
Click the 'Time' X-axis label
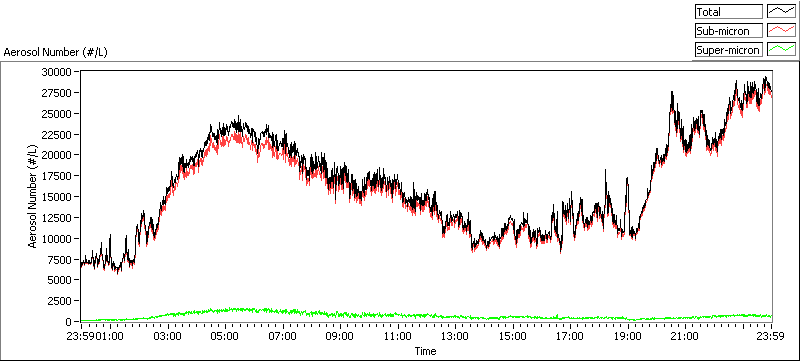click(426, 351)
